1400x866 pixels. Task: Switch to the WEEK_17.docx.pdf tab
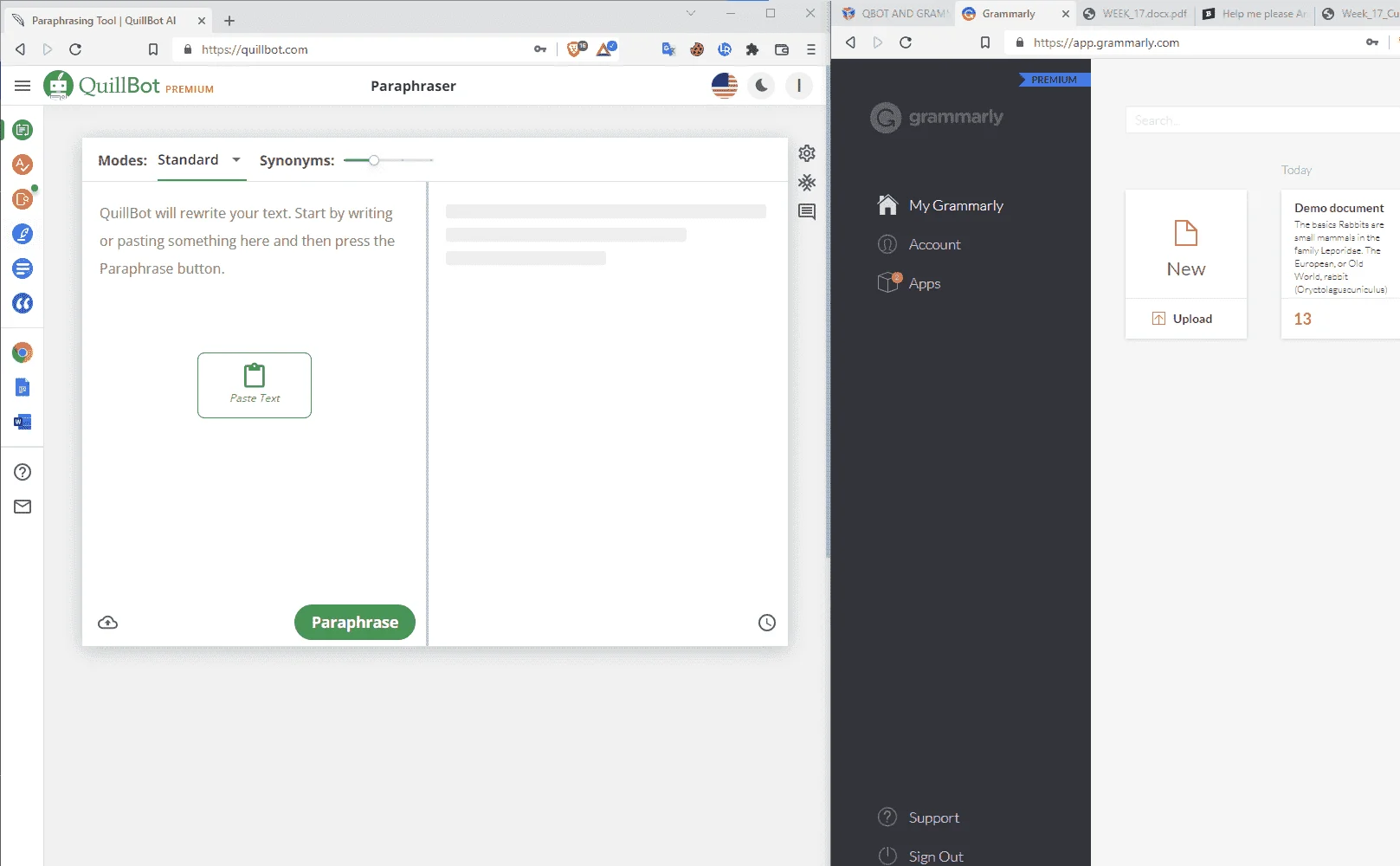pos(1135,14)
